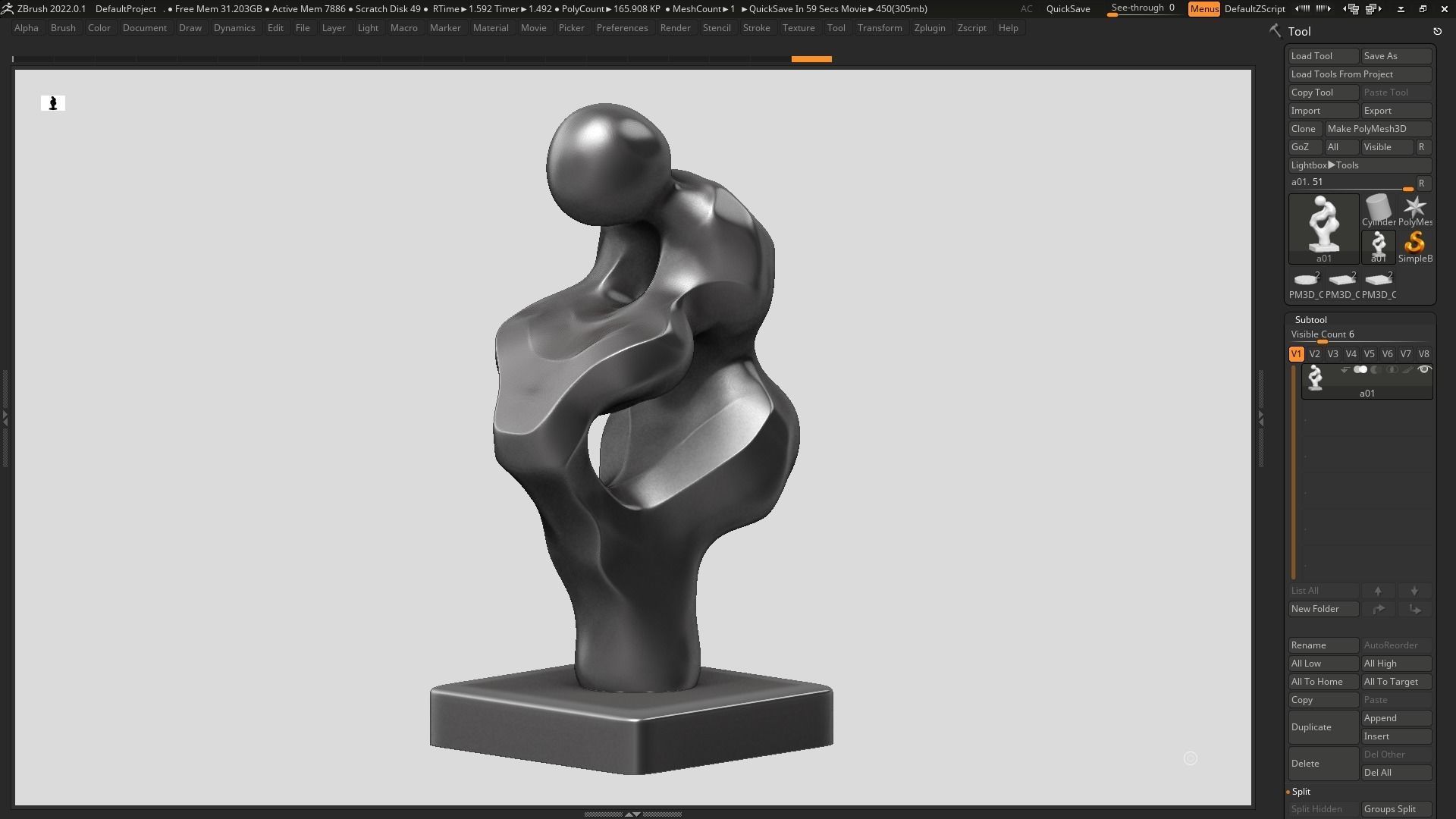Collapse the right tray divider arrow
Viewport: 1456px width, 819px height.
[x=1260, y=417]
